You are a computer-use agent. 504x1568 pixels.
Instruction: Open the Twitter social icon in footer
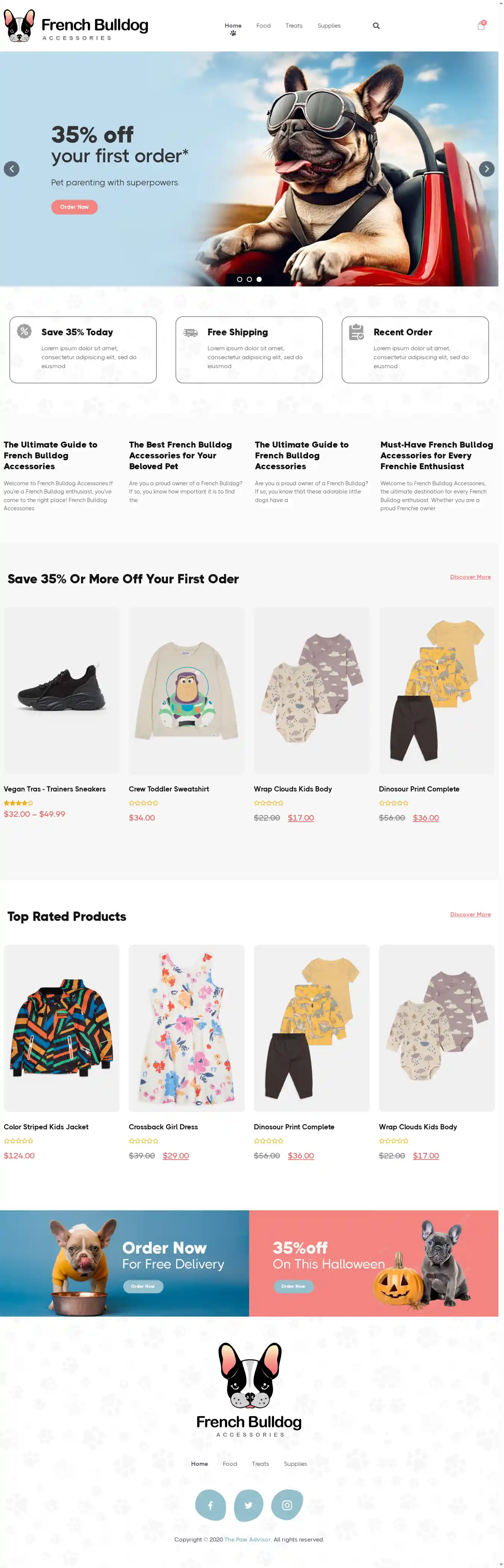coord(249,1505)
